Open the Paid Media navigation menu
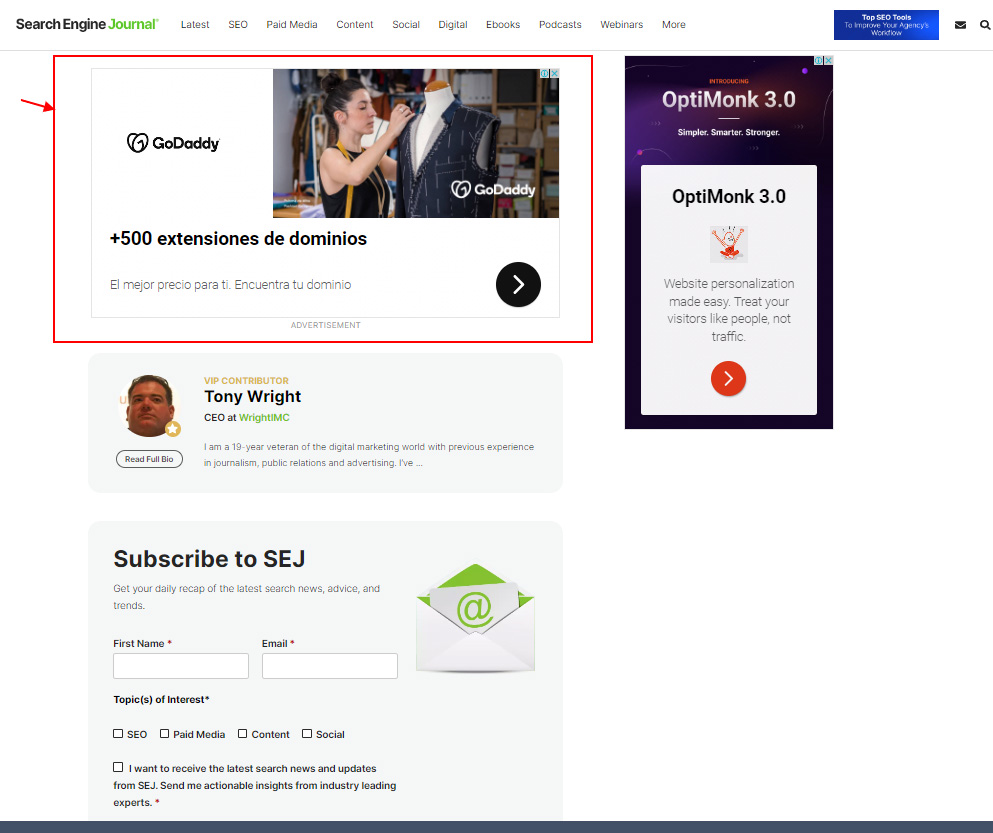993x833 pixels. [x=292, y=25]
